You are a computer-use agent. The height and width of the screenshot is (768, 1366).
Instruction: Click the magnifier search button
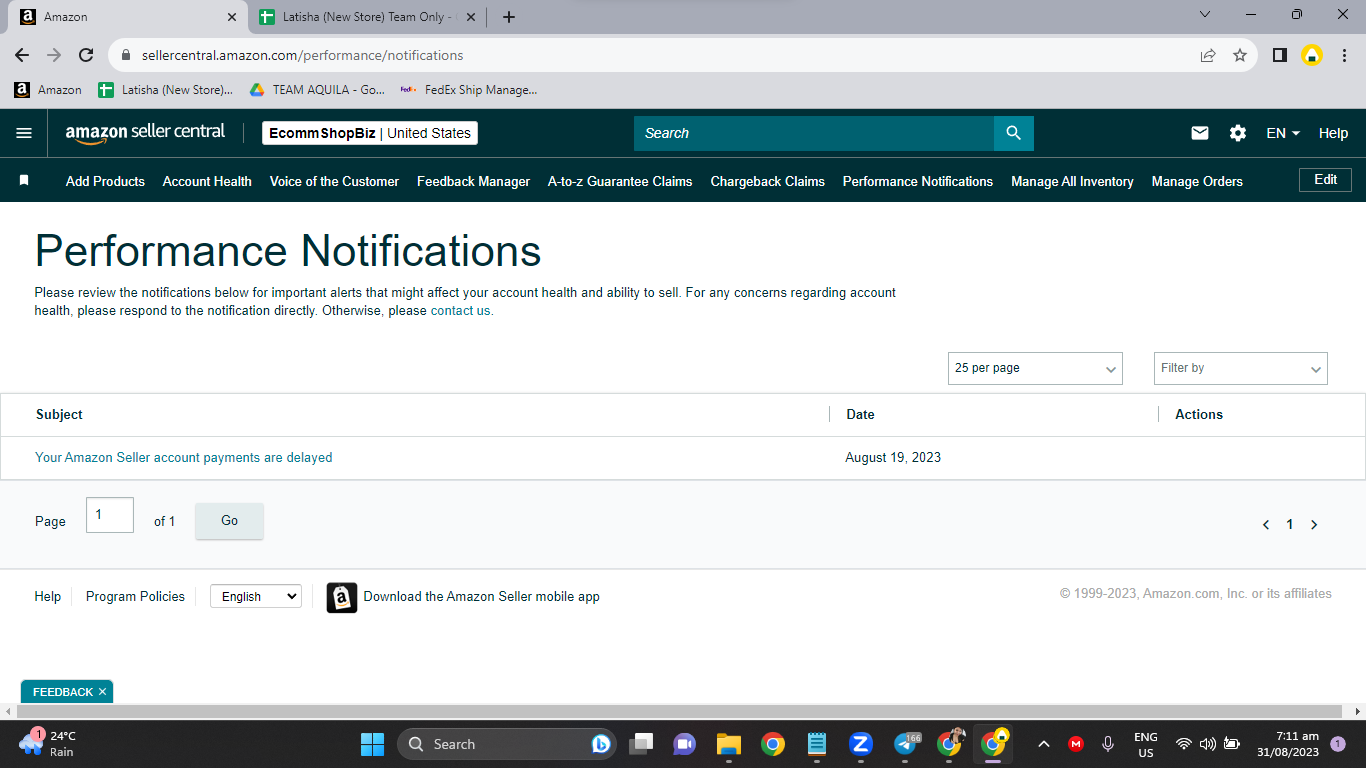click(1014, 133)
